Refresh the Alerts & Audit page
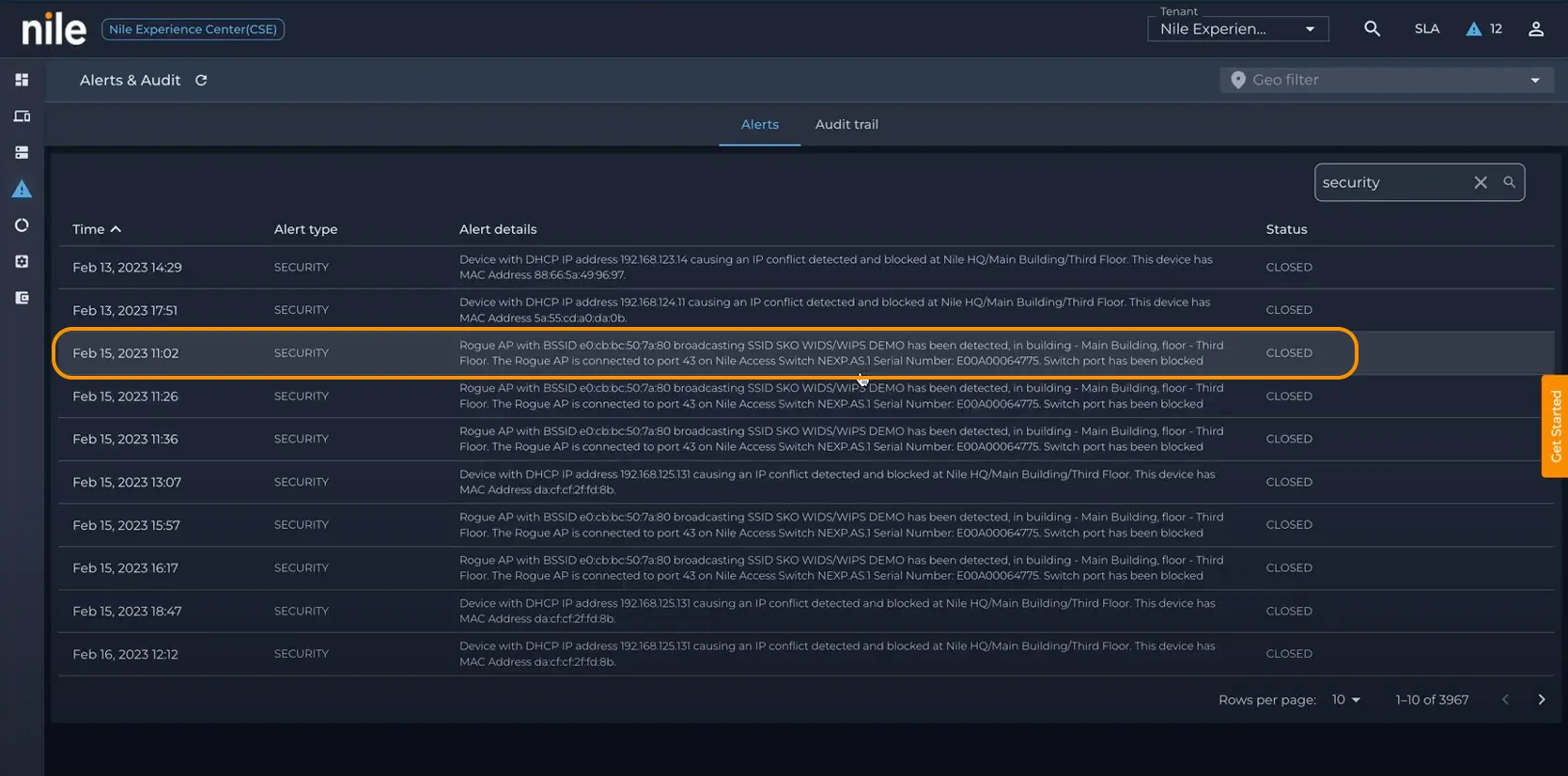The height and width of the screenshot is (776, 1568). click(x=201, y=81)
